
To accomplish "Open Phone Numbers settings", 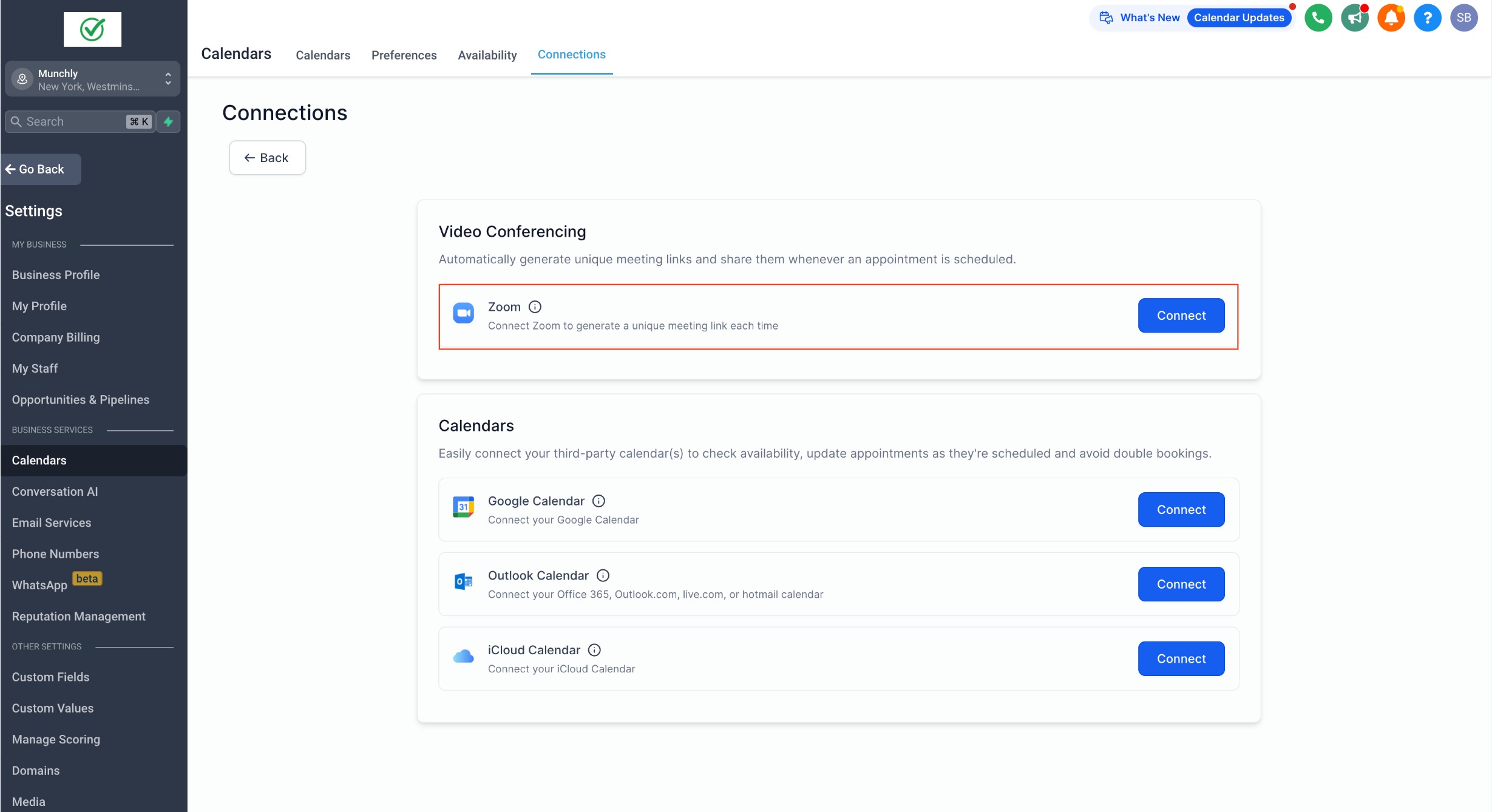I will [x=55, y=554].
